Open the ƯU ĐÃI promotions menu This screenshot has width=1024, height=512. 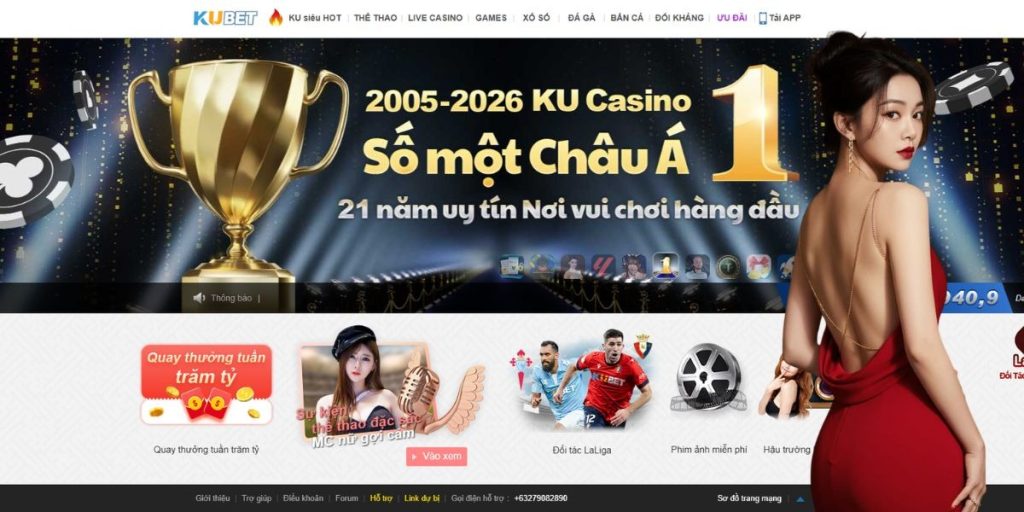tap(731, 18)
